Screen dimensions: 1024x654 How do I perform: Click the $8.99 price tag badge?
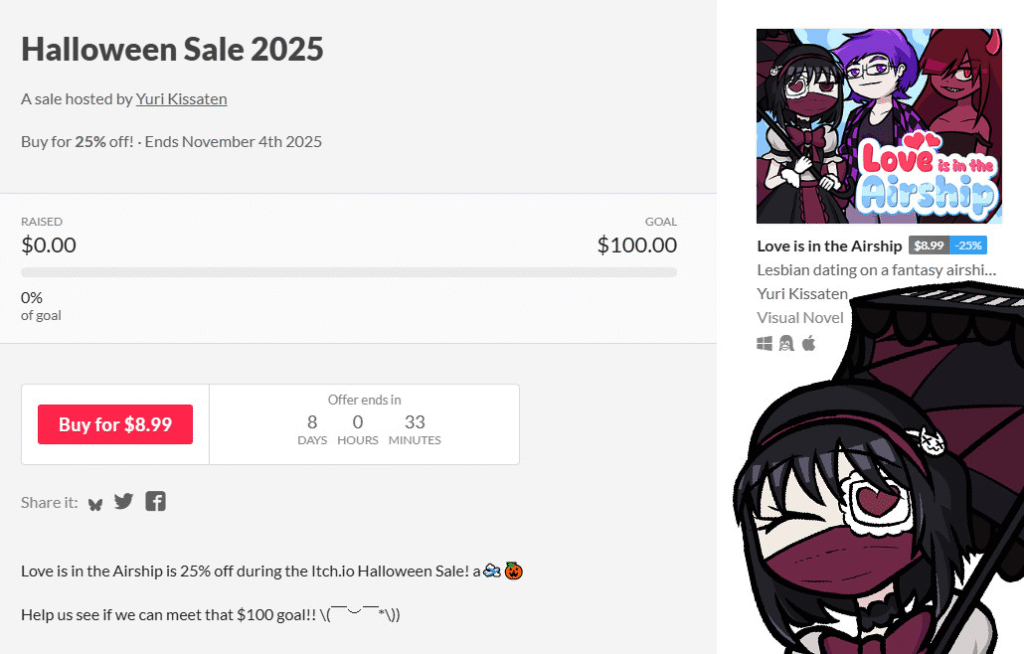[928, 246]
